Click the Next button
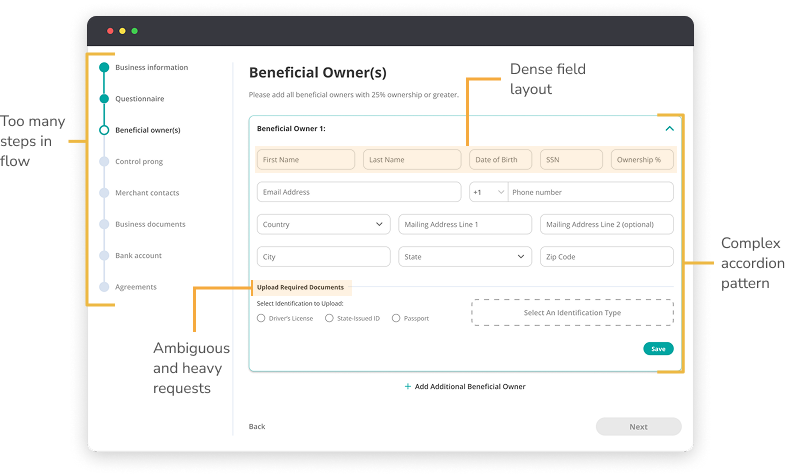This screenshot has height=476, width=792. (638, 426)
